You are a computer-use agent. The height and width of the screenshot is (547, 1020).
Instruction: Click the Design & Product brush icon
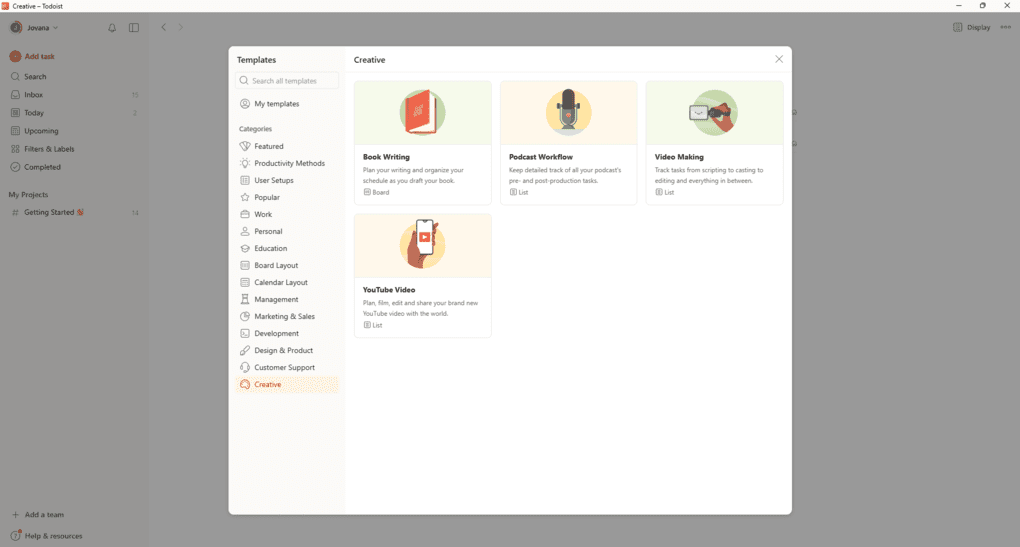(245, 351)
